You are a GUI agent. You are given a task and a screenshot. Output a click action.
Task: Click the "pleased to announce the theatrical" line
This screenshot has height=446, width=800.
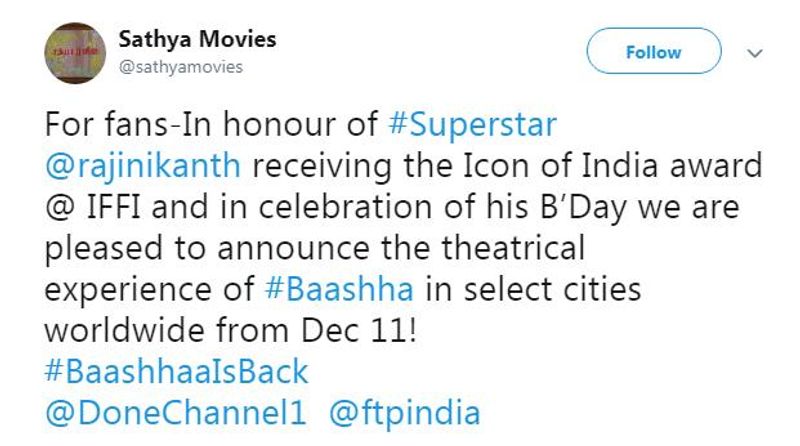coord(315,247)
